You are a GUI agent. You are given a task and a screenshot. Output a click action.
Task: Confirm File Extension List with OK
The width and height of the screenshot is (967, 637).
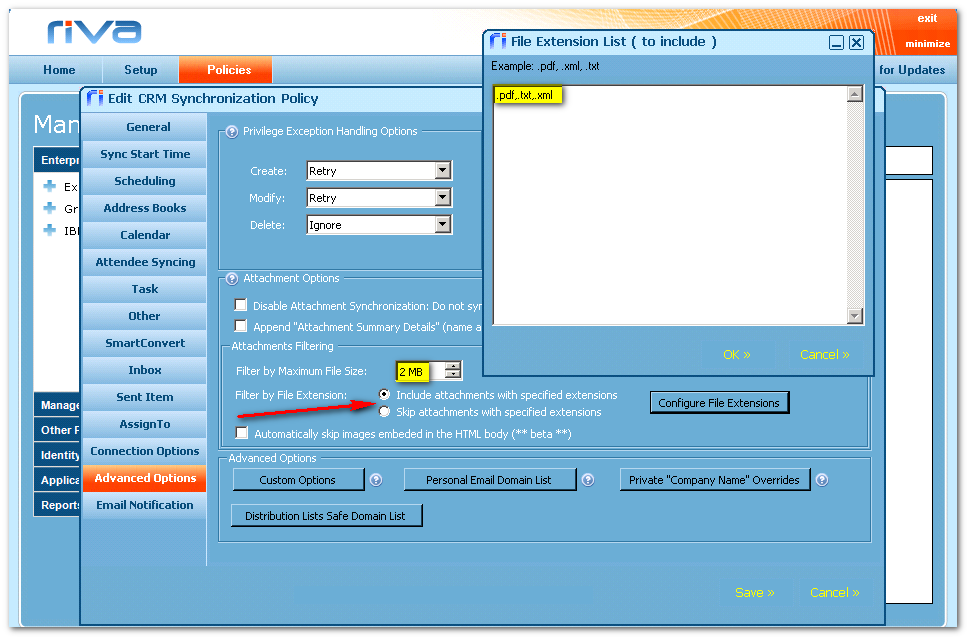pos(737,355)
